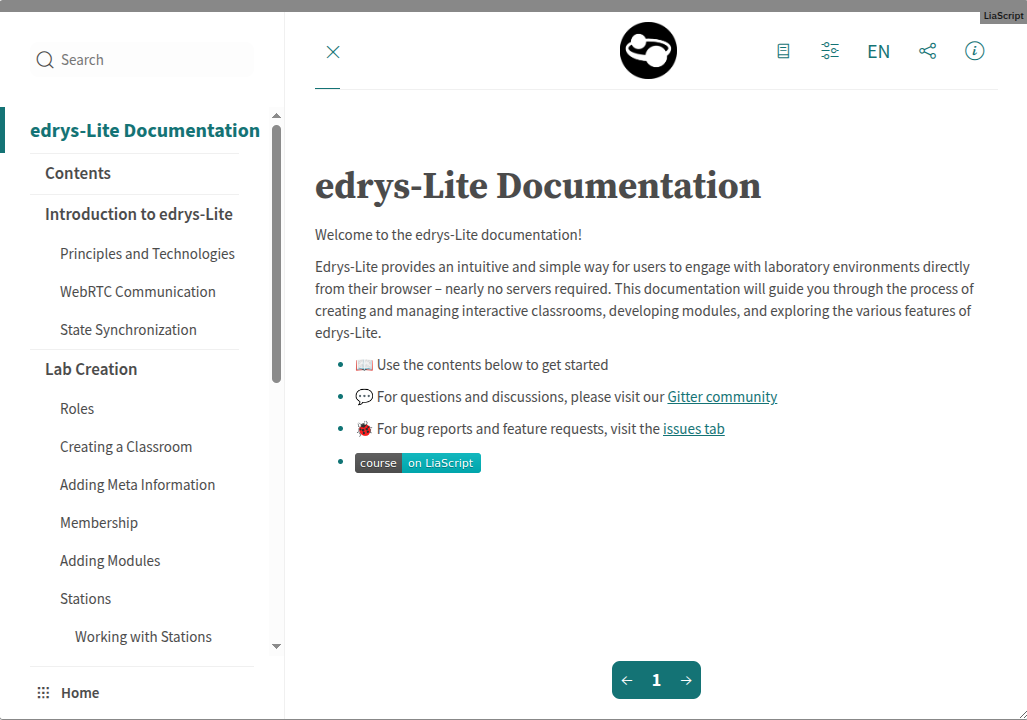Image resolution: width=1027 pixels, height=720 pixels.
Task: Show course information icon
Action: point(974,51)
